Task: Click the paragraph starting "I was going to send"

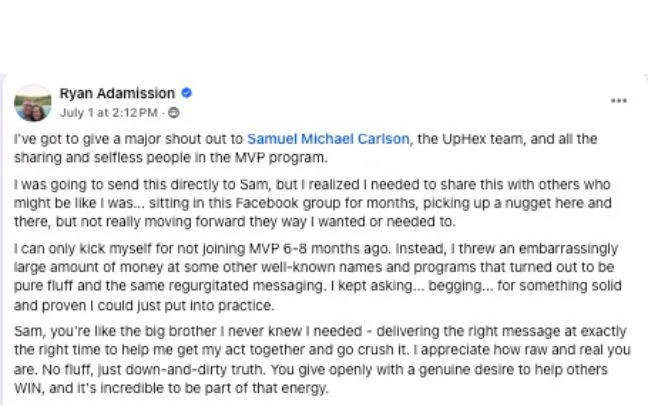Action: [313, 203]
